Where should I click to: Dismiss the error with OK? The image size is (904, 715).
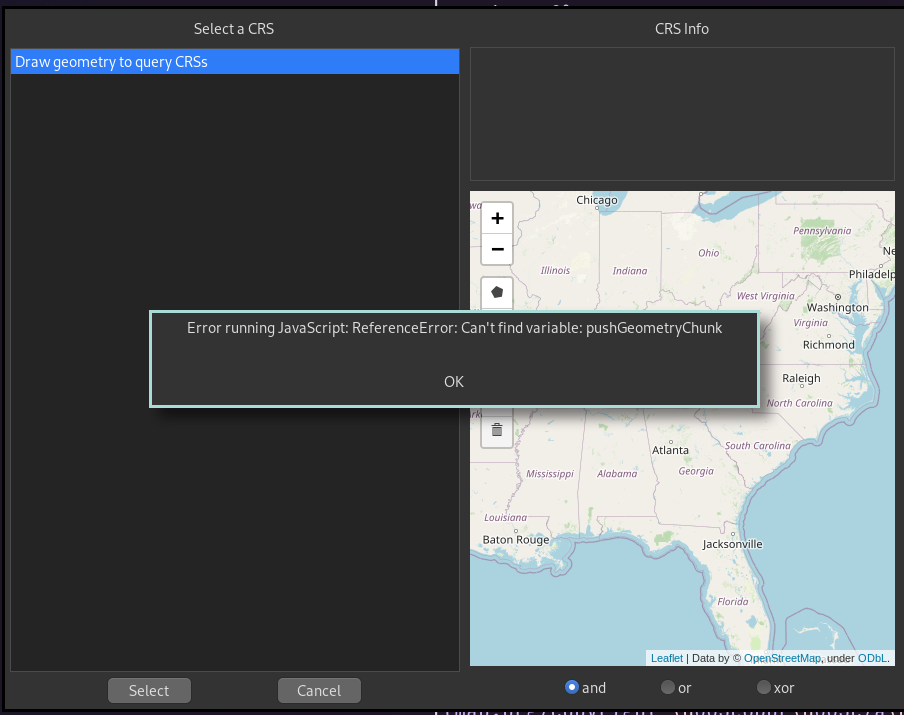pos(454,382)
